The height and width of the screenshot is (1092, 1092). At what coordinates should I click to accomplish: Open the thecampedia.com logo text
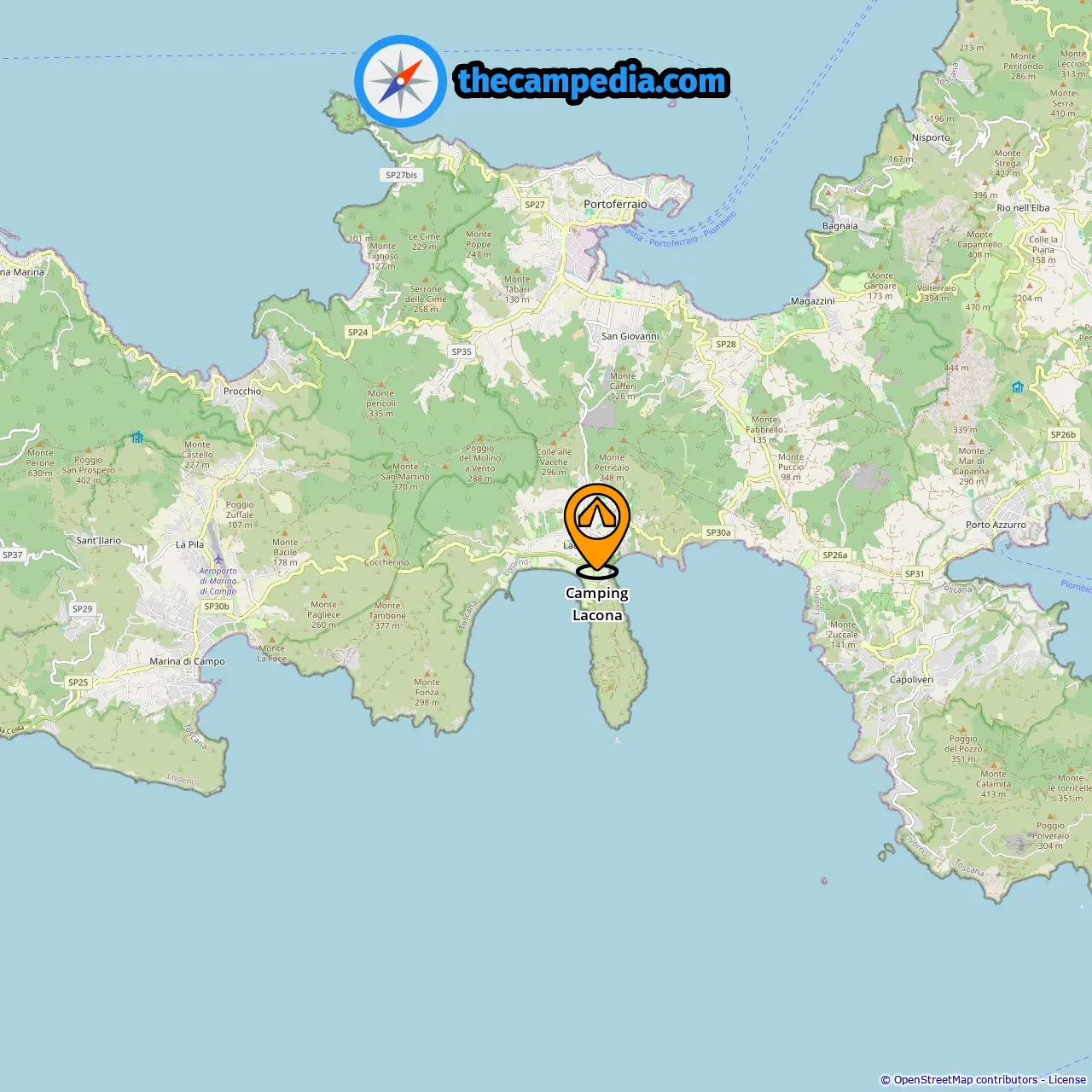(592, 82)
